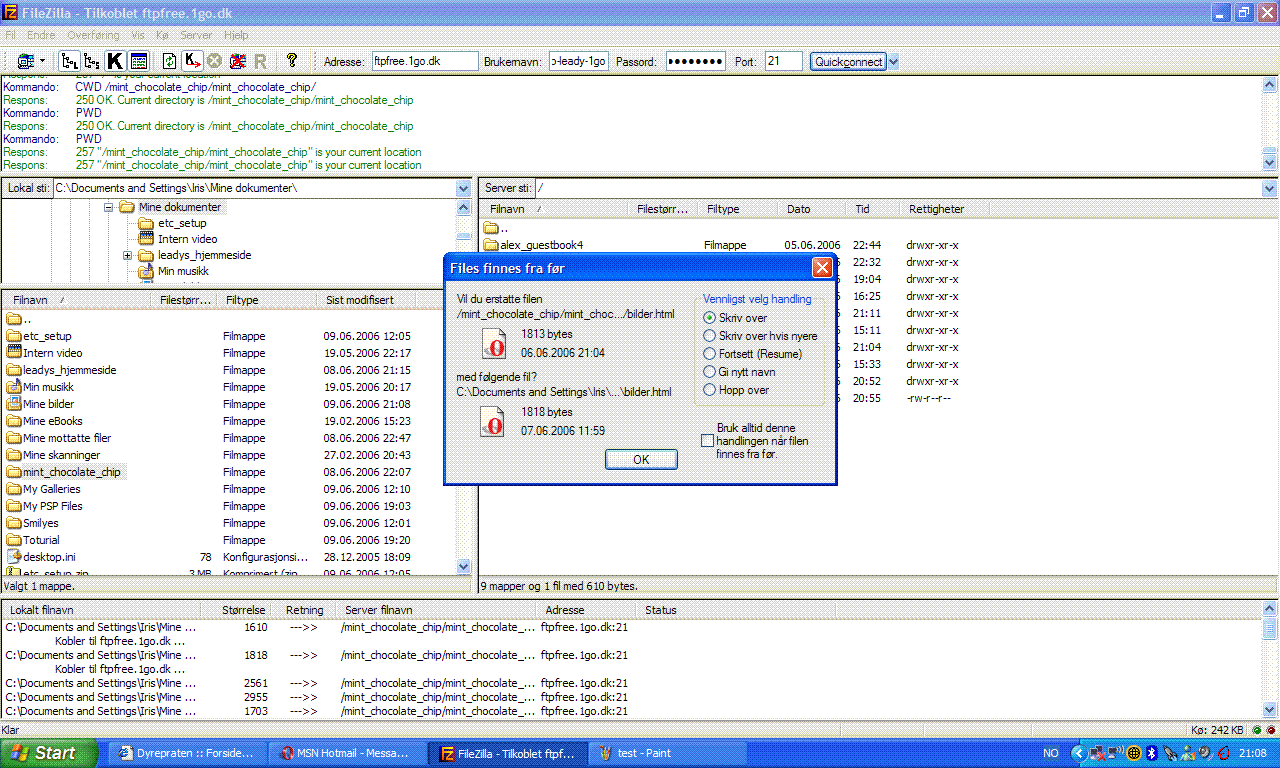The width and height of the screenshot is (1280, 768).
Task: Toggle the message log view icon
Action: (138, 61)
